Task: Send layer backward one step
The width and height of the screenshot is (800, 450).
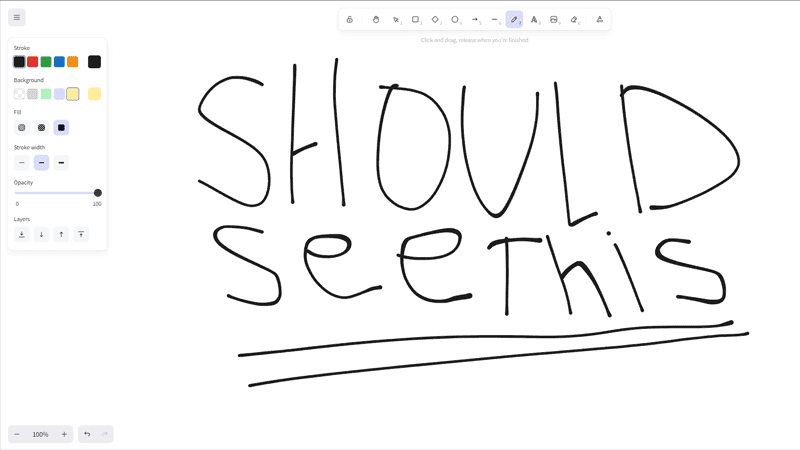Action: click(x=41, y=235)
